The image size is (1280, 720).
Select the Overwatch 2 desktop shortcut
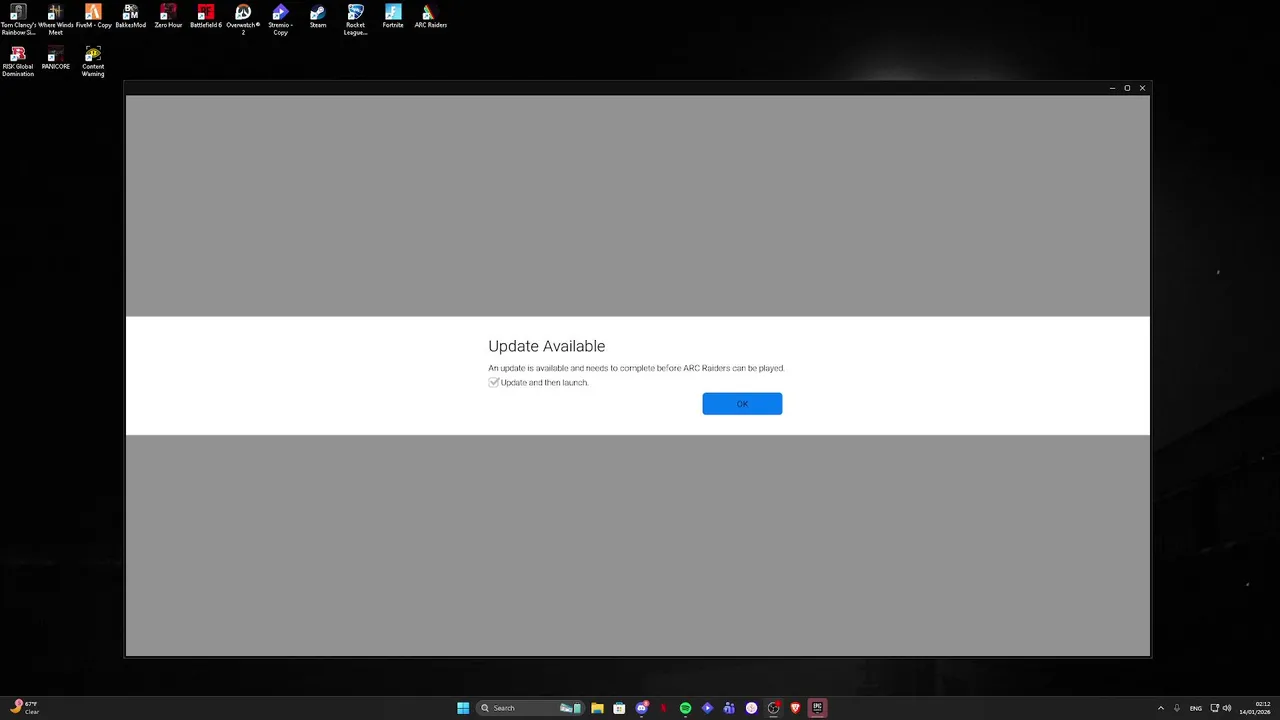pos(243,20)
